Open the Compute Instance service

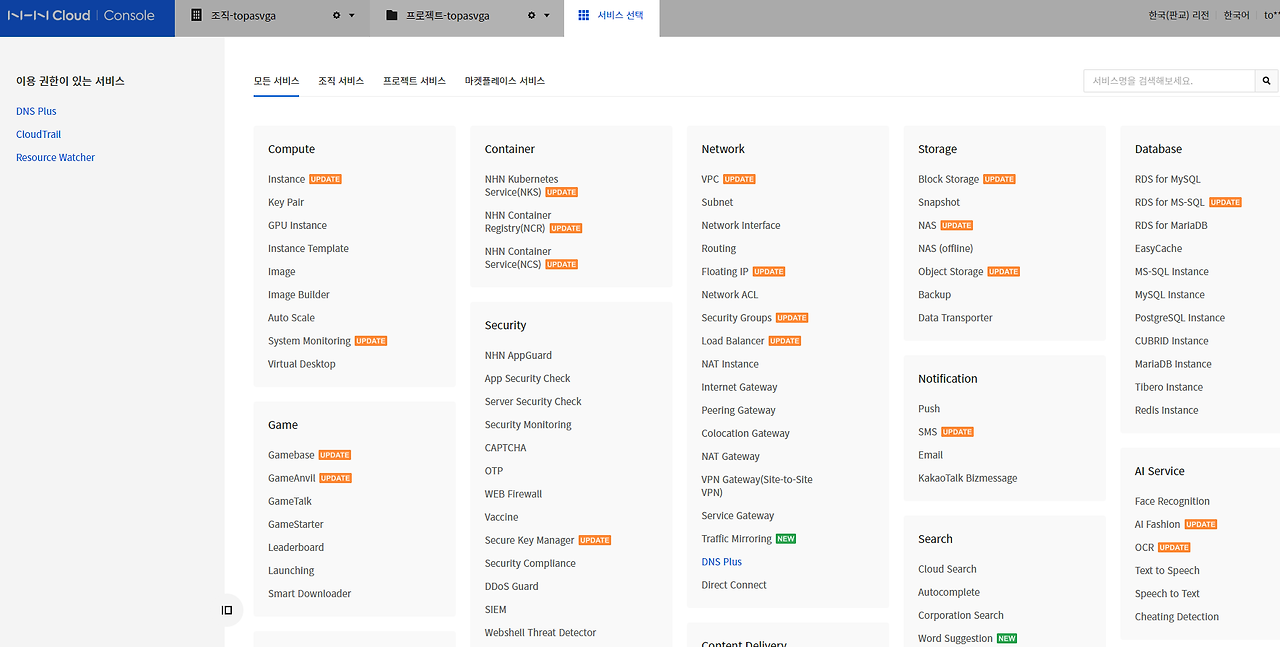point(286,180)
